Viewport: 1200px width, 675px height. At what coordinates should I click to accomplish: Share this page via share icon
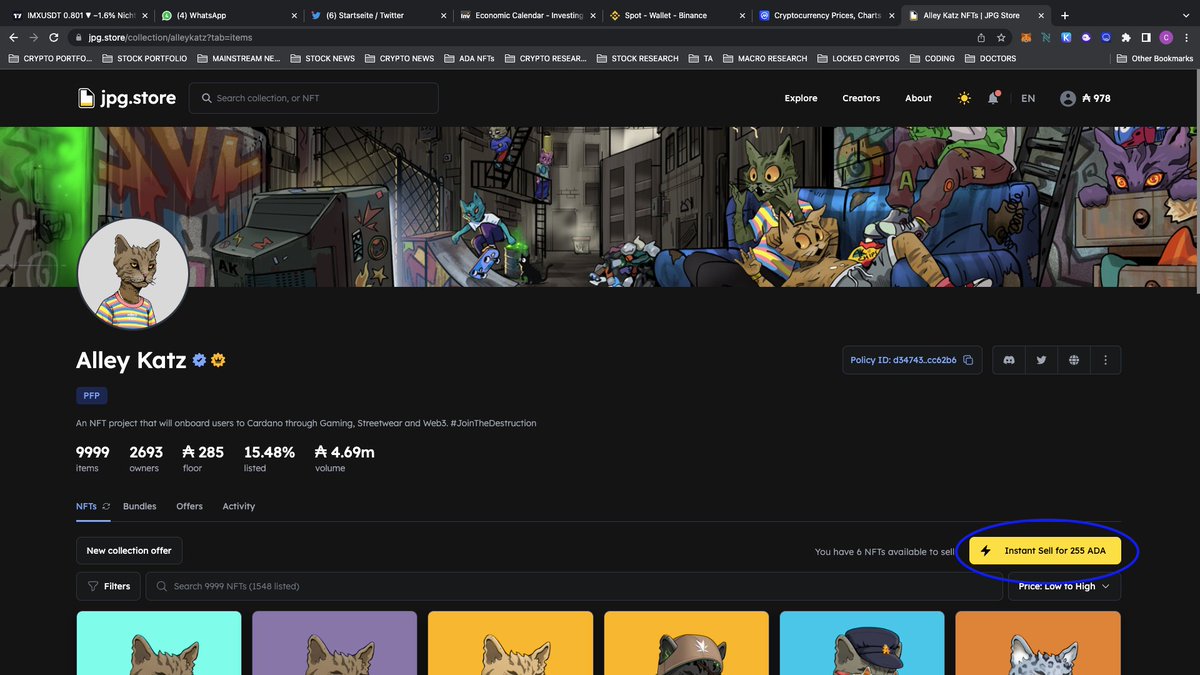(981, 37)
